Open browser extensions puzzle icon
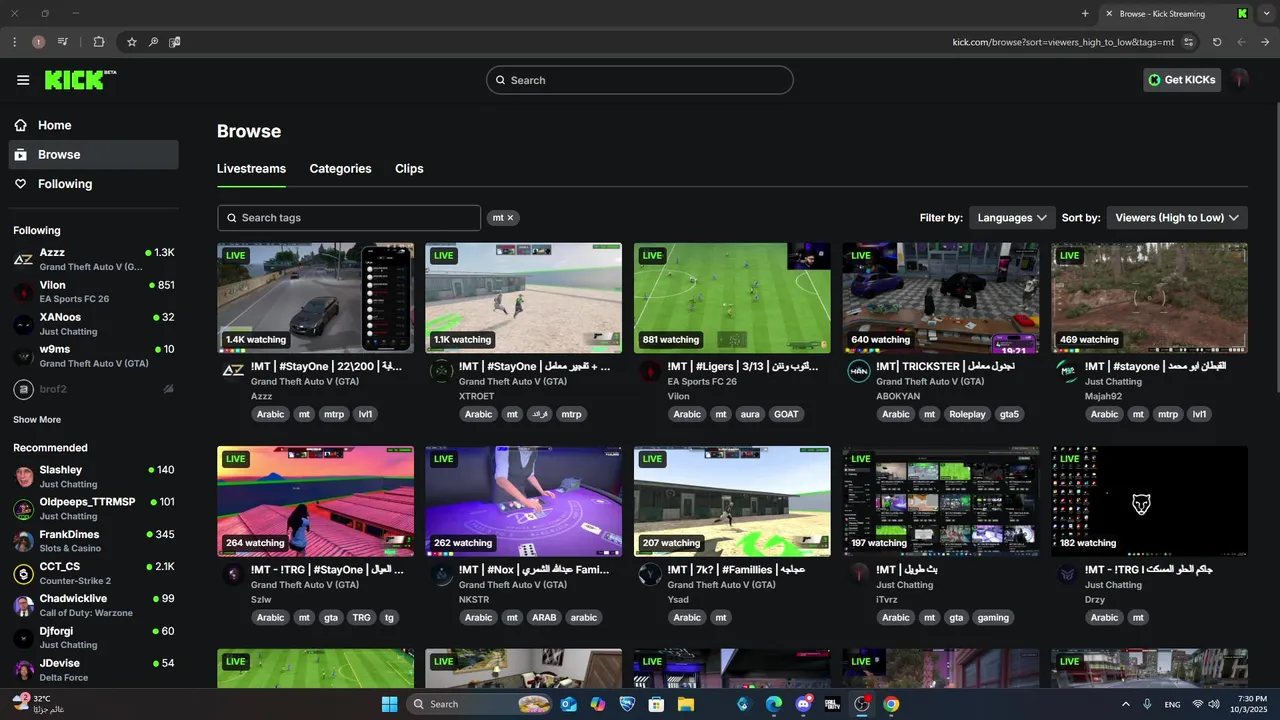The width and height of the screenshot is (1280, 720). (x=98, y=42)
